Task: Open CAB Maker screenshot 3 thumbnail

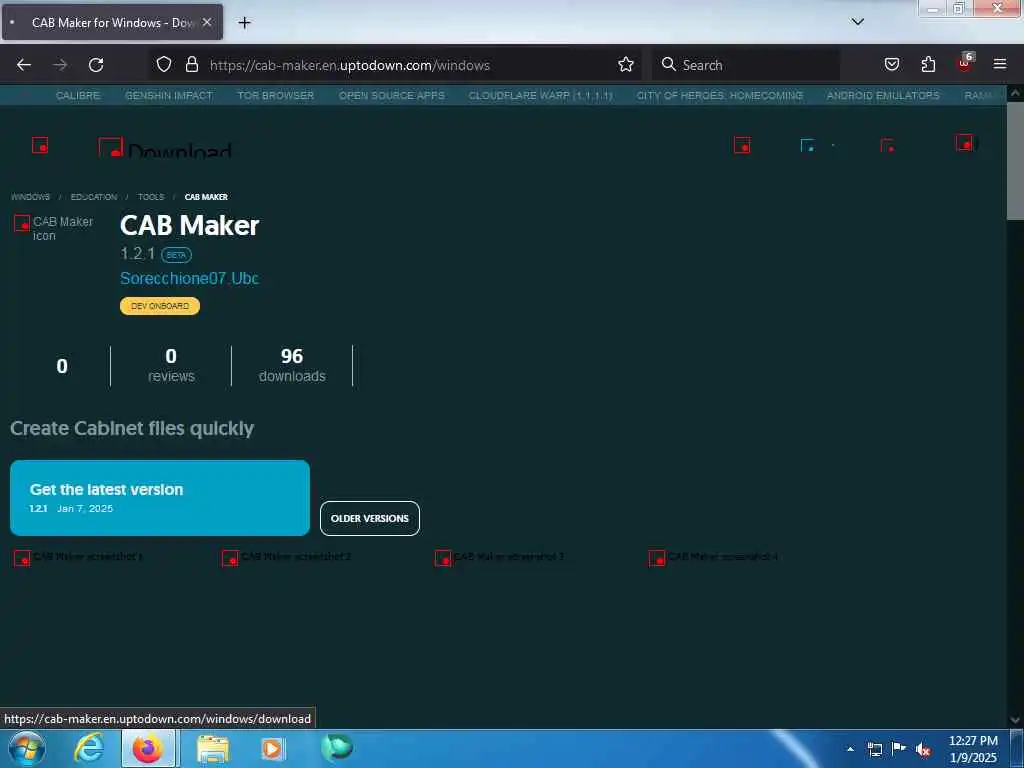Action: 500,558
